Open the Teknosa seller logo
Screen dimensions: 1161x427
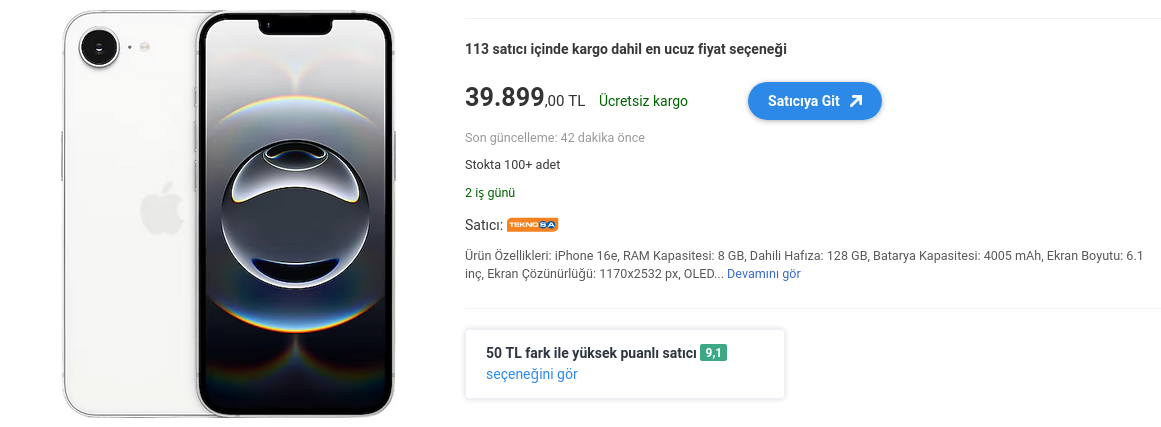coord(532,225)
